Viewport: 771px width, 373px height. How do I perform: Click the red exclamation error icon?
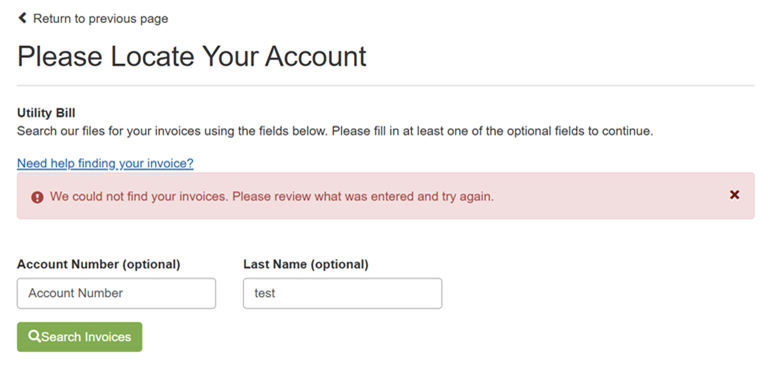coord(37,197)
